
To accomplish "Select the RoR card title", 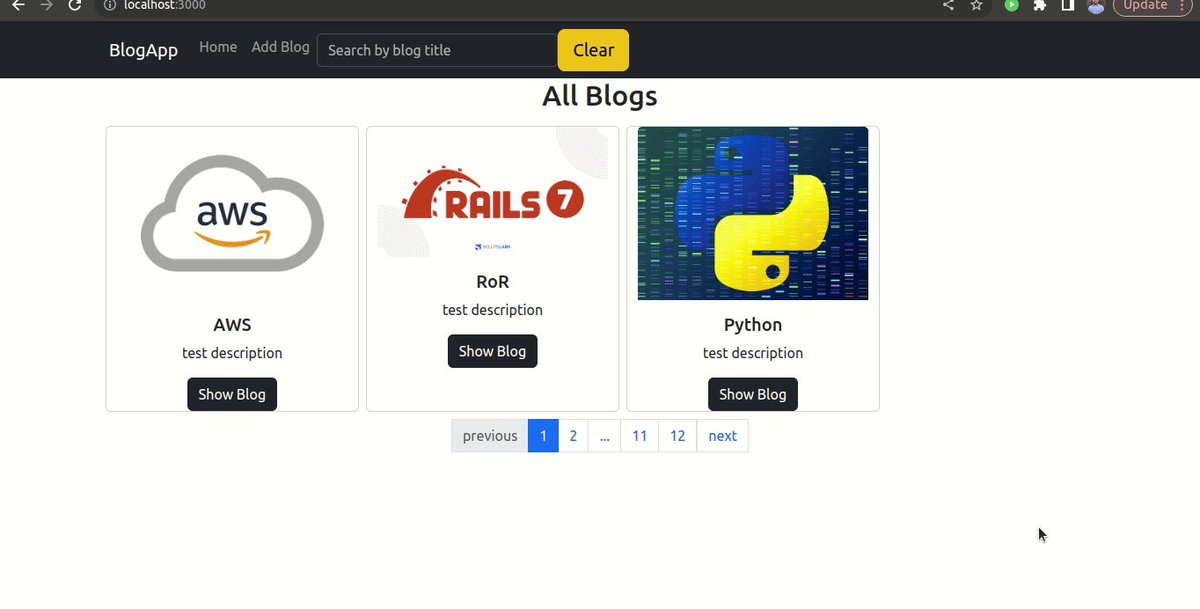I will pos(492,282).
